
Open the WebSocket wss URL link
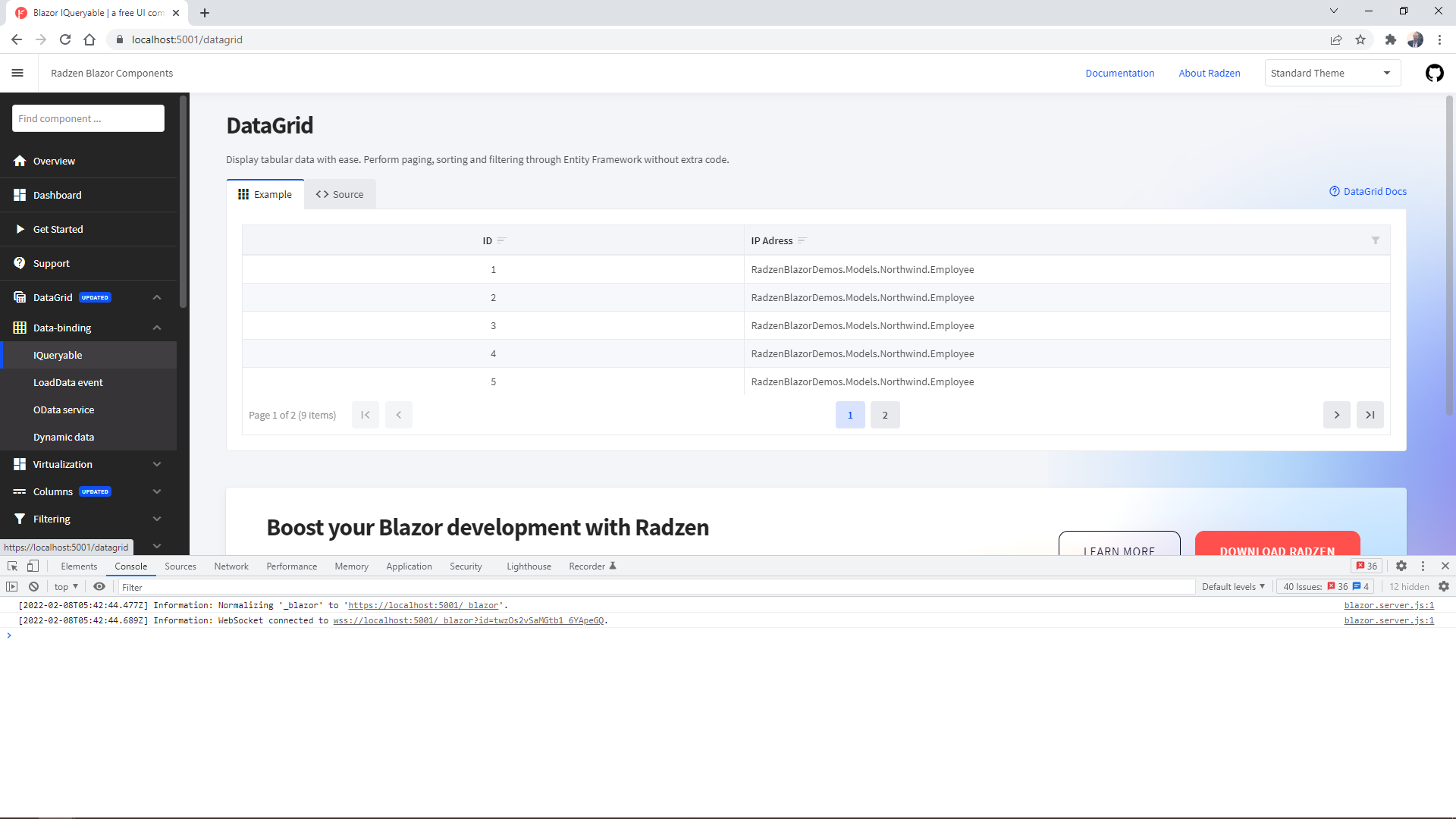coord(468,620)
